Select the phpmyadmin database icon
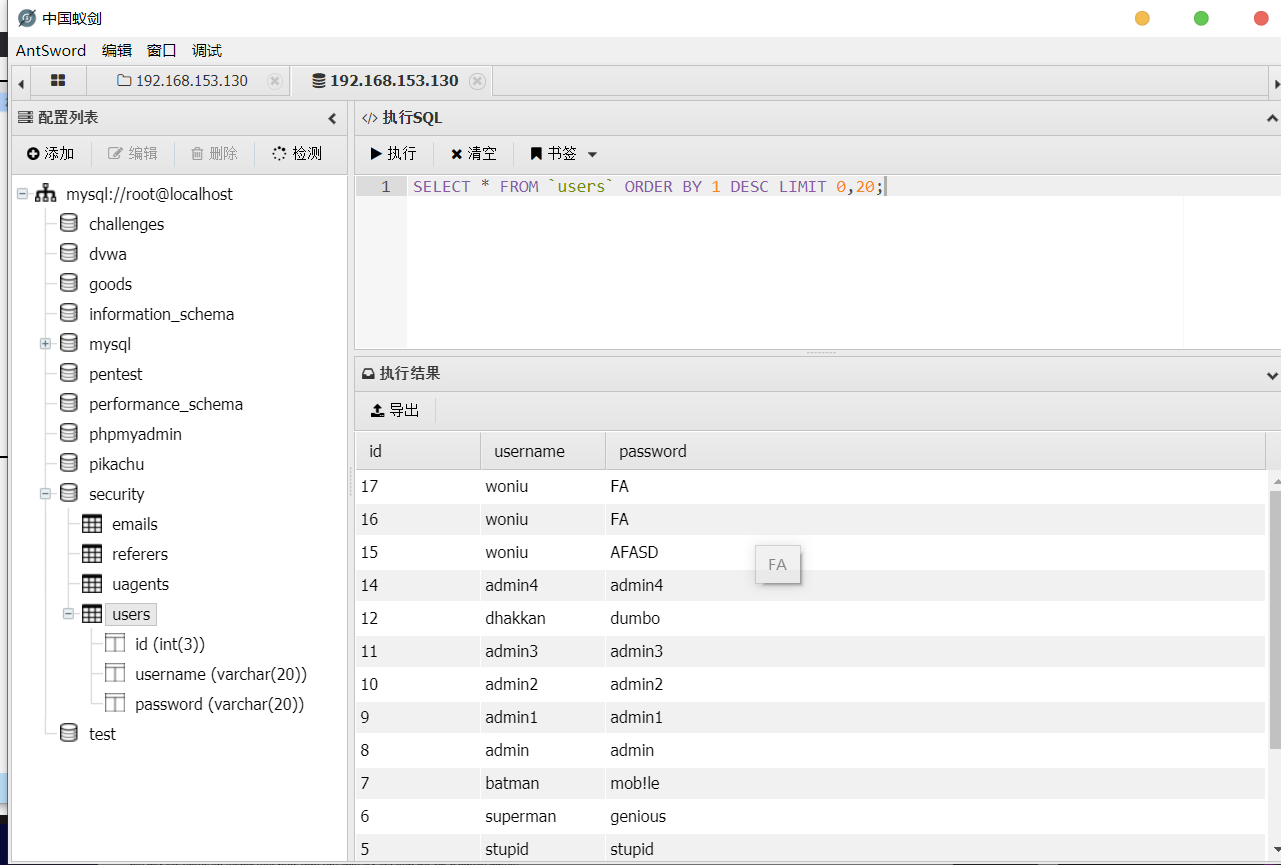Screen dimensions: 1281x865 (x=69, y=434)
